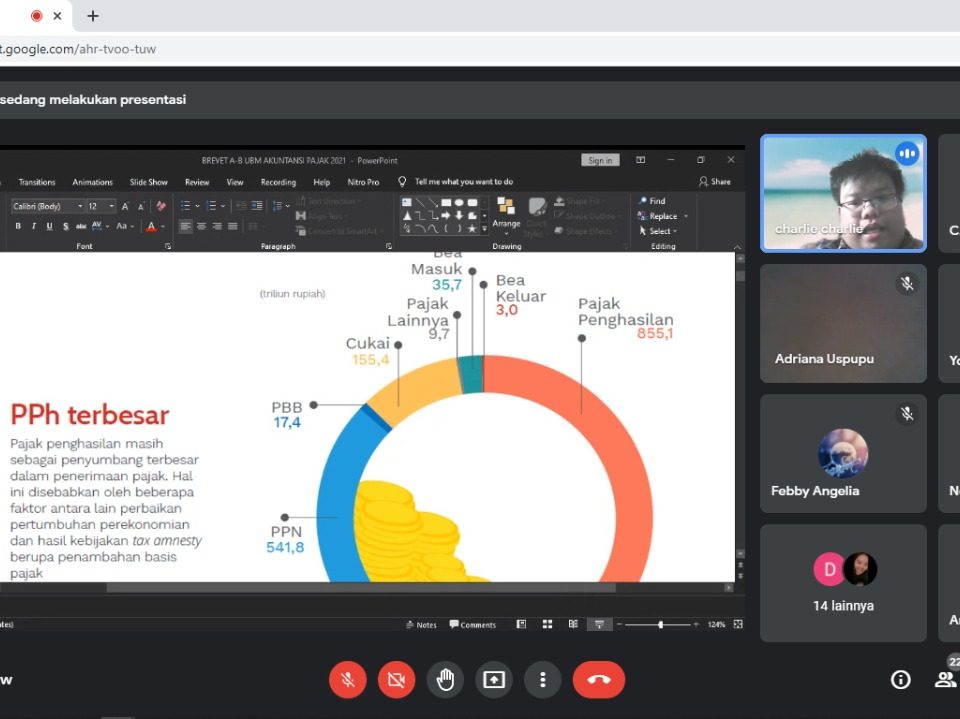
Task: Open the Recording ribbon tab
Action: tap(278, 182)
